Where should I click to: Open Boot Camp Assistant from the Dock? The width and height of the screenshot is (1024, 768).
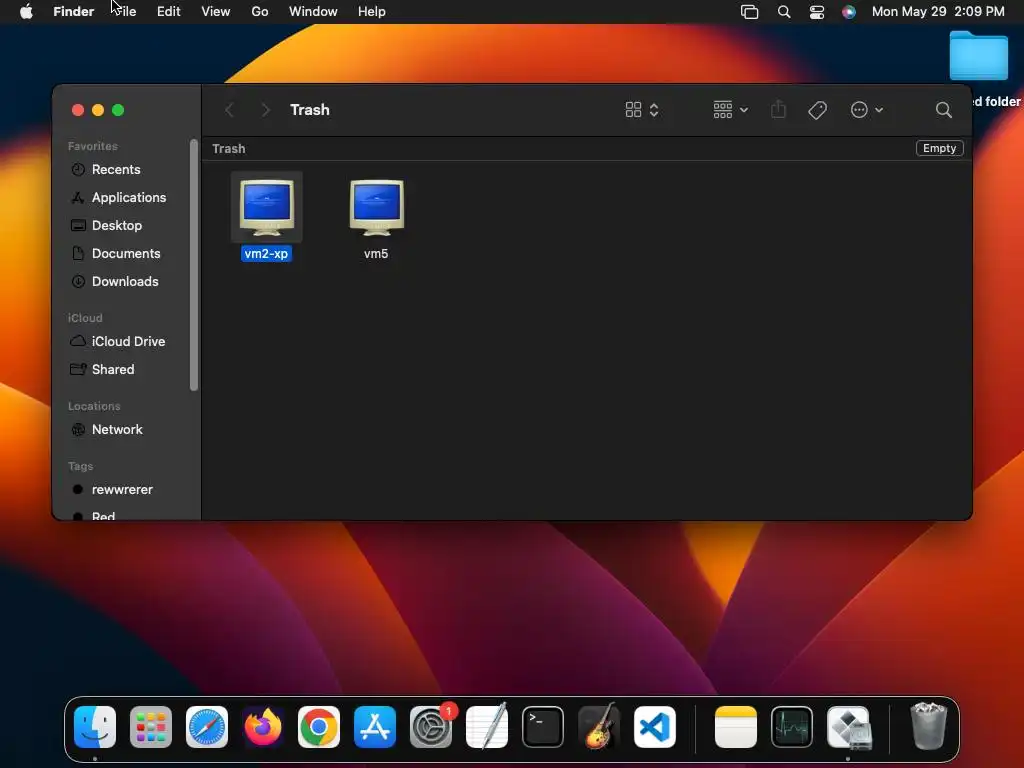click(x=848, y=727)
